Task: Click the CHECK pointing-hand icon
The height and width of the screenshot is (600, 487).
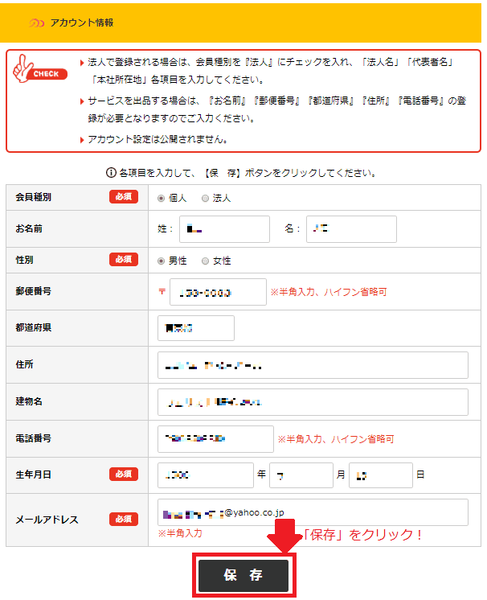Action: 40,69
